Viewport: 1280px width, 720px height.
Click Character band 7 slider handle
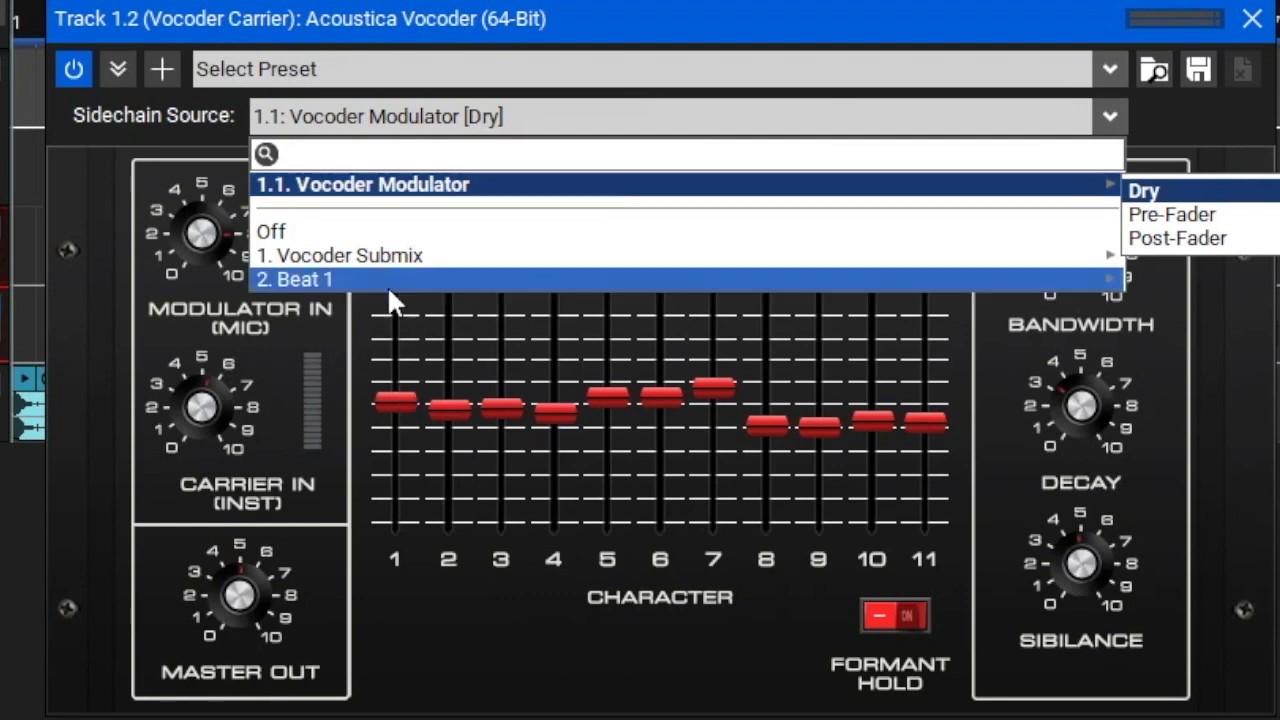pyautogui.click(x=713, y=387)
